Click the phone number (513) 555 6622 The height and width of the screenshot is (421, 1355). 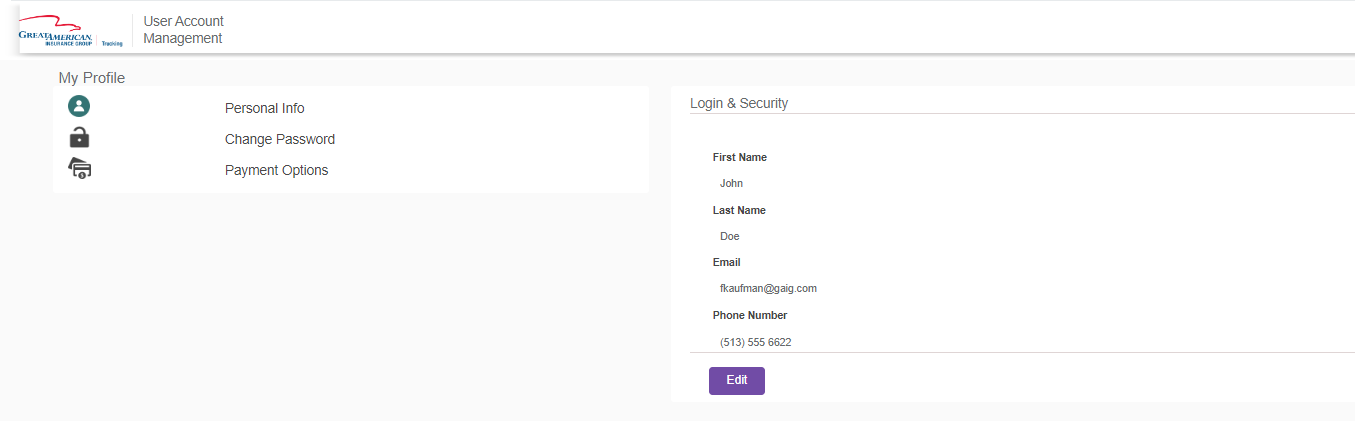coord(755,342)
